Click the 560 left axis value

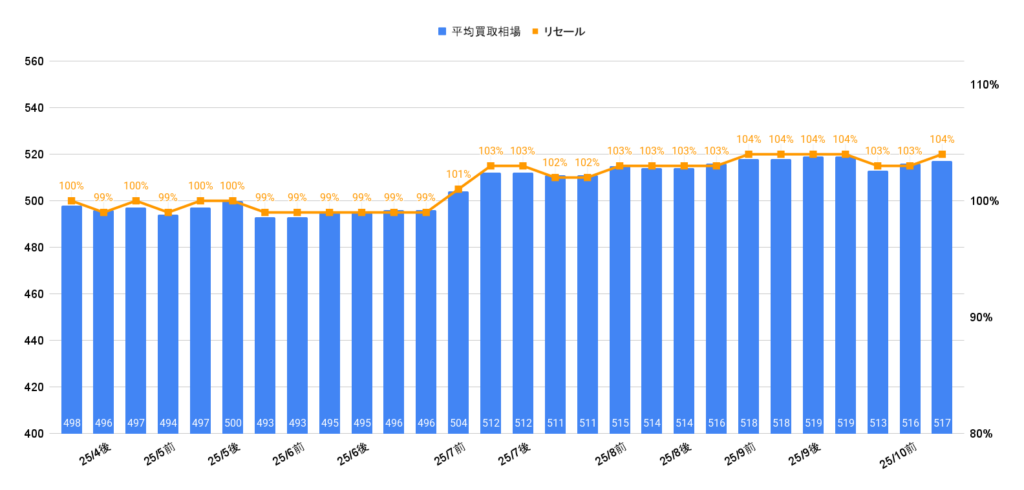34,62
